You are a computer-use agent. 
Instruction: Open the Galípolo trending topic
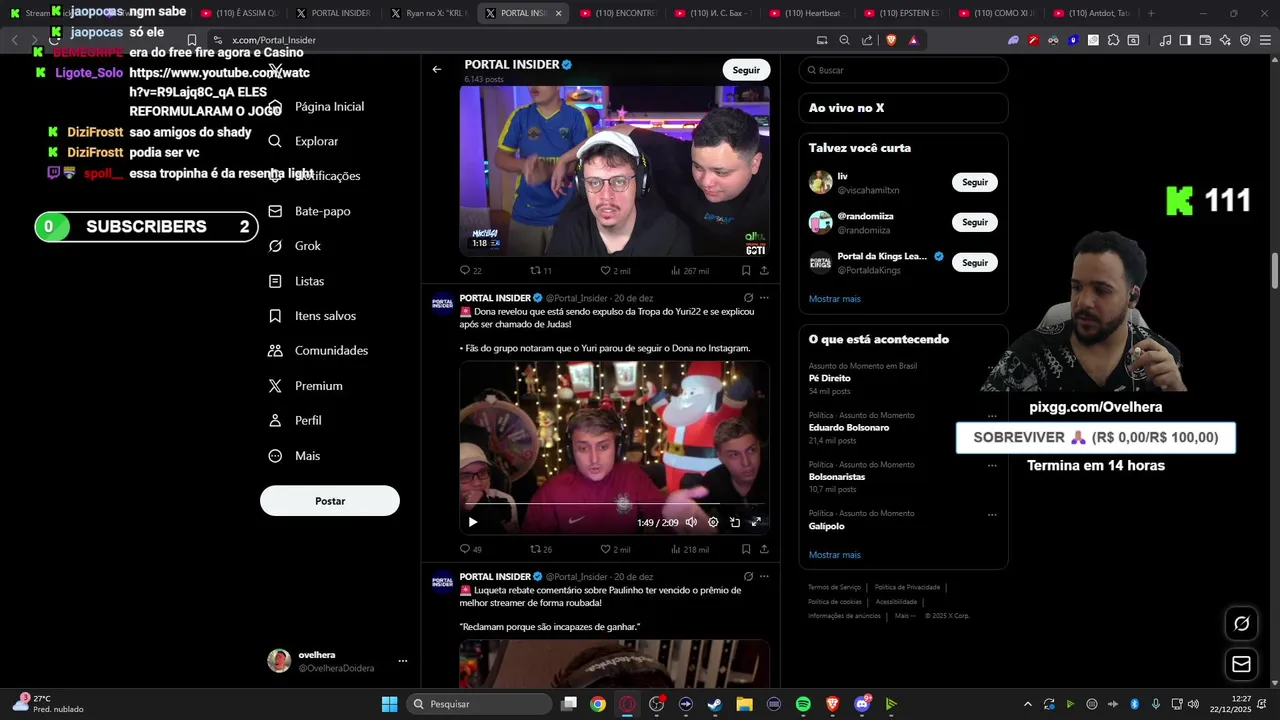pos(826,526)
